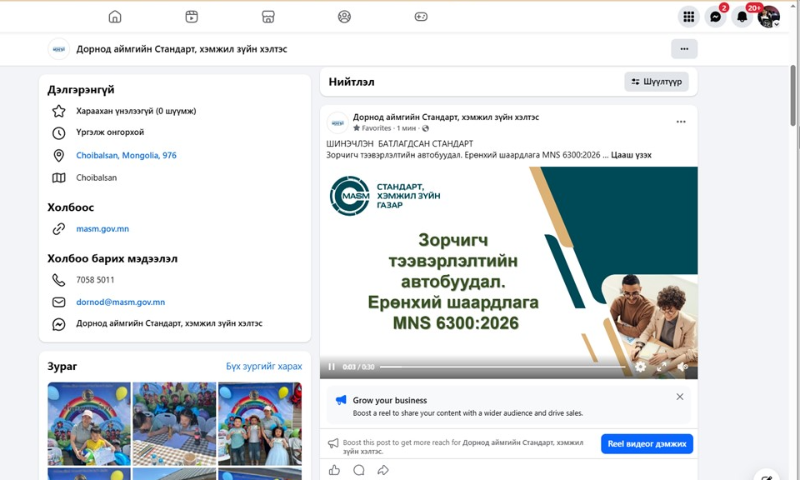Screen dimensions: 800x480
Task: Click the phone handset icon
Action: [x=59, y=280]
